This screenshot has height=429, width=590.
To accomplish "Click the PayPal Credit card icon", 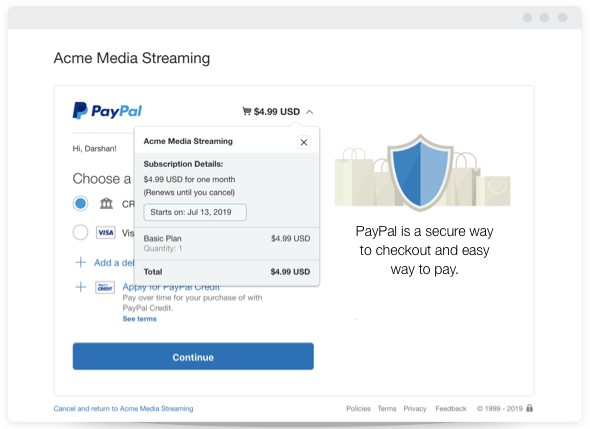I will click(x=105, y=288).
